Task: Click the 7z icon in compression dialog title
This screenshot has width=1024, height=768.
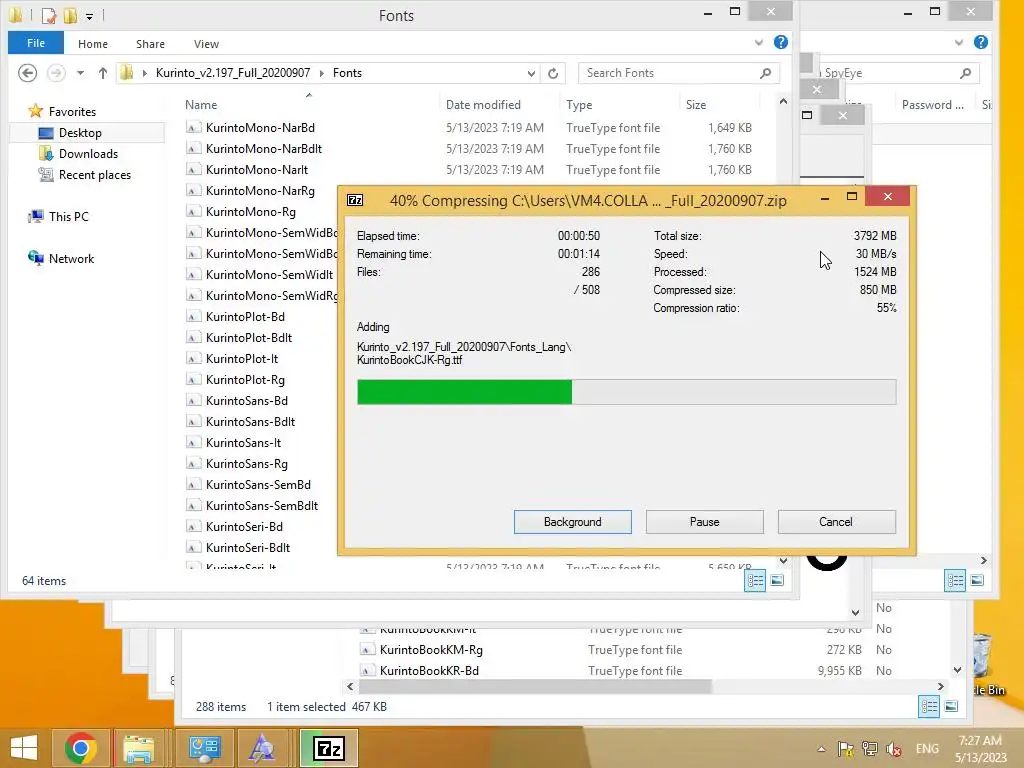Action: [x=355, y=200]
